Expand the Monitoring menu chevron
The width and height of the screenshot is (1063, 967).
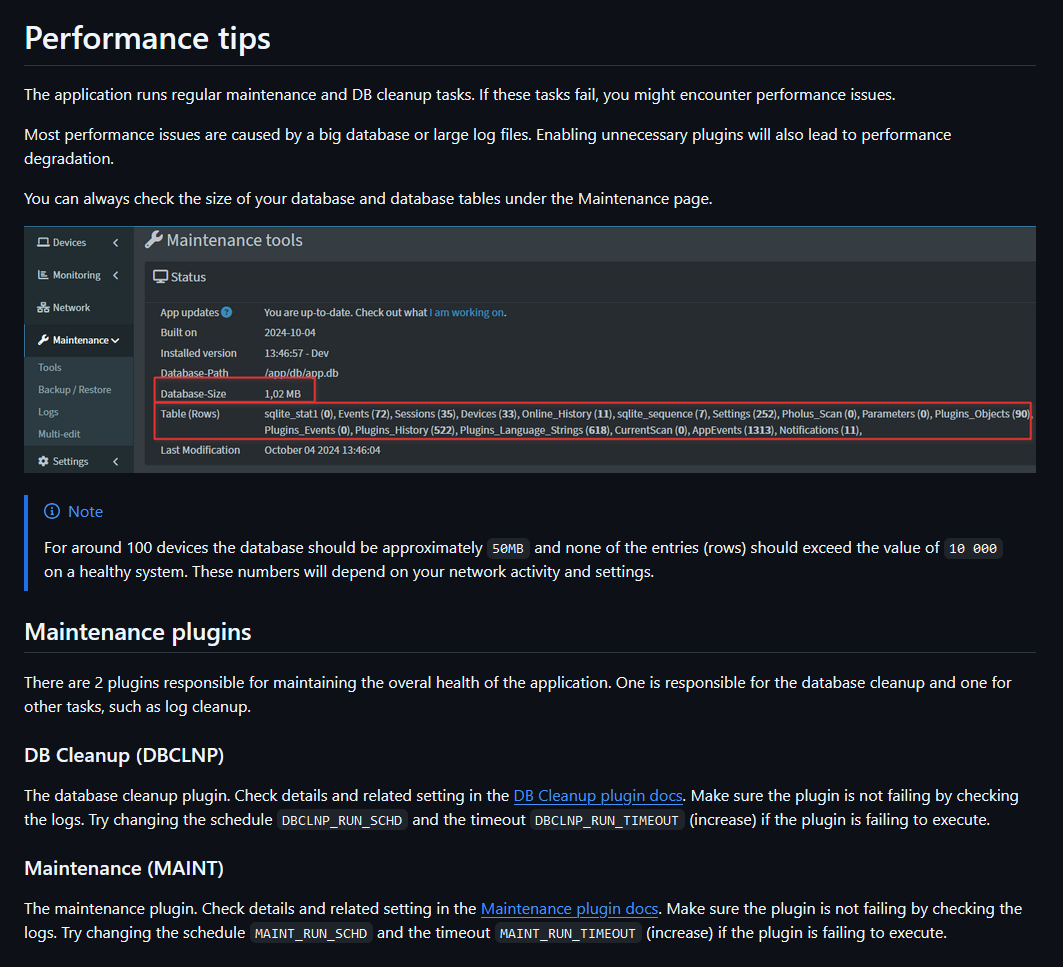pos(116,275)
